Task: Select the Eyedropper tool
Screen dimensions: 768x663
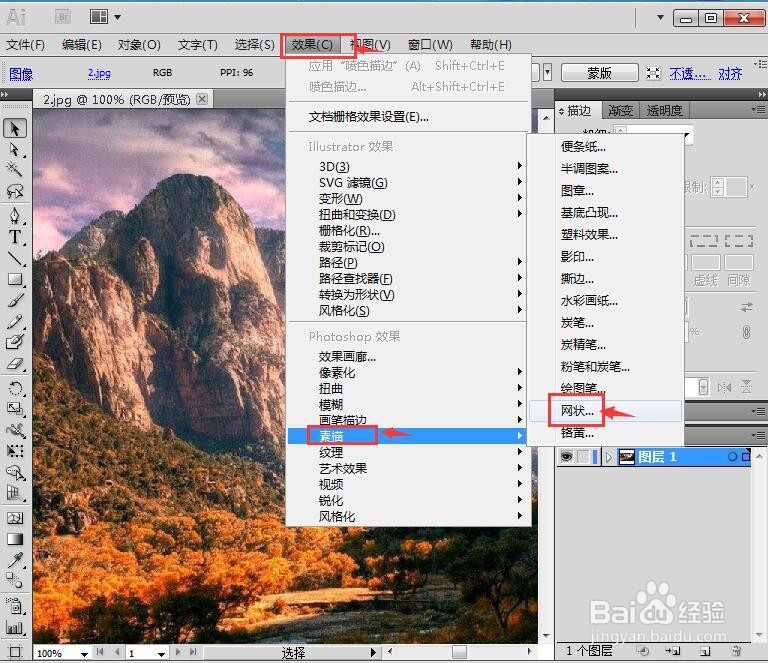Action: (x=15, y=560)
